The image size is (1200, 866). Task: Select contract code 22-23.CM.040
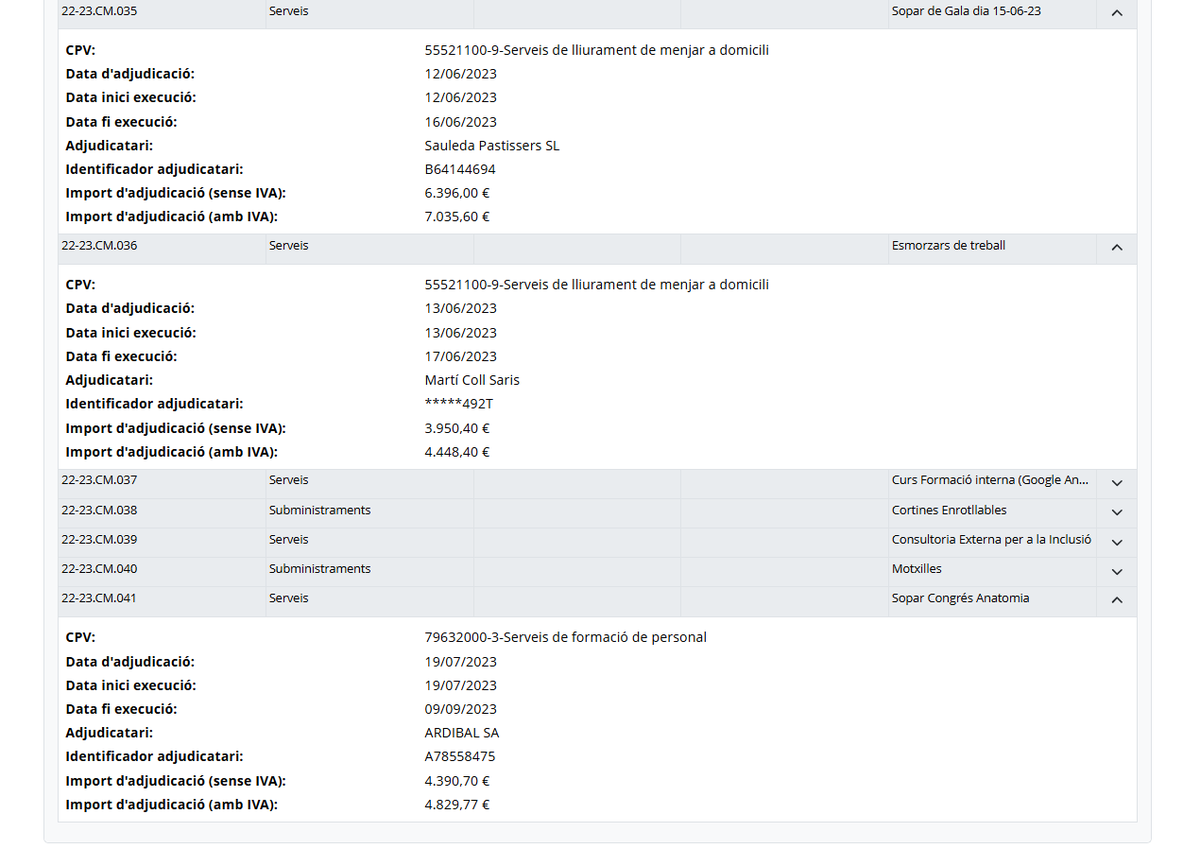coord(99,568)
